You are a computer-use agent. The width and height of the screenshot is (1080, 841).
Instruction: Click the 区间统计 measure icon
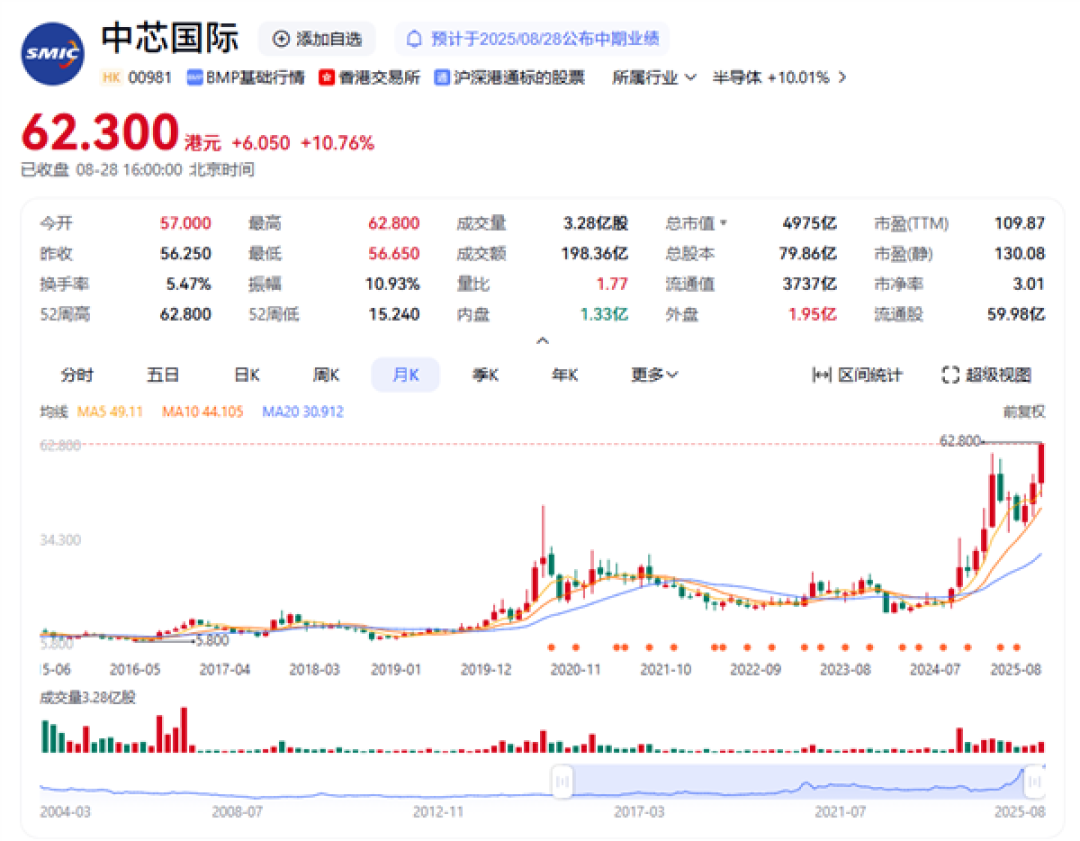pyautogui.click(x=821, y=375)
